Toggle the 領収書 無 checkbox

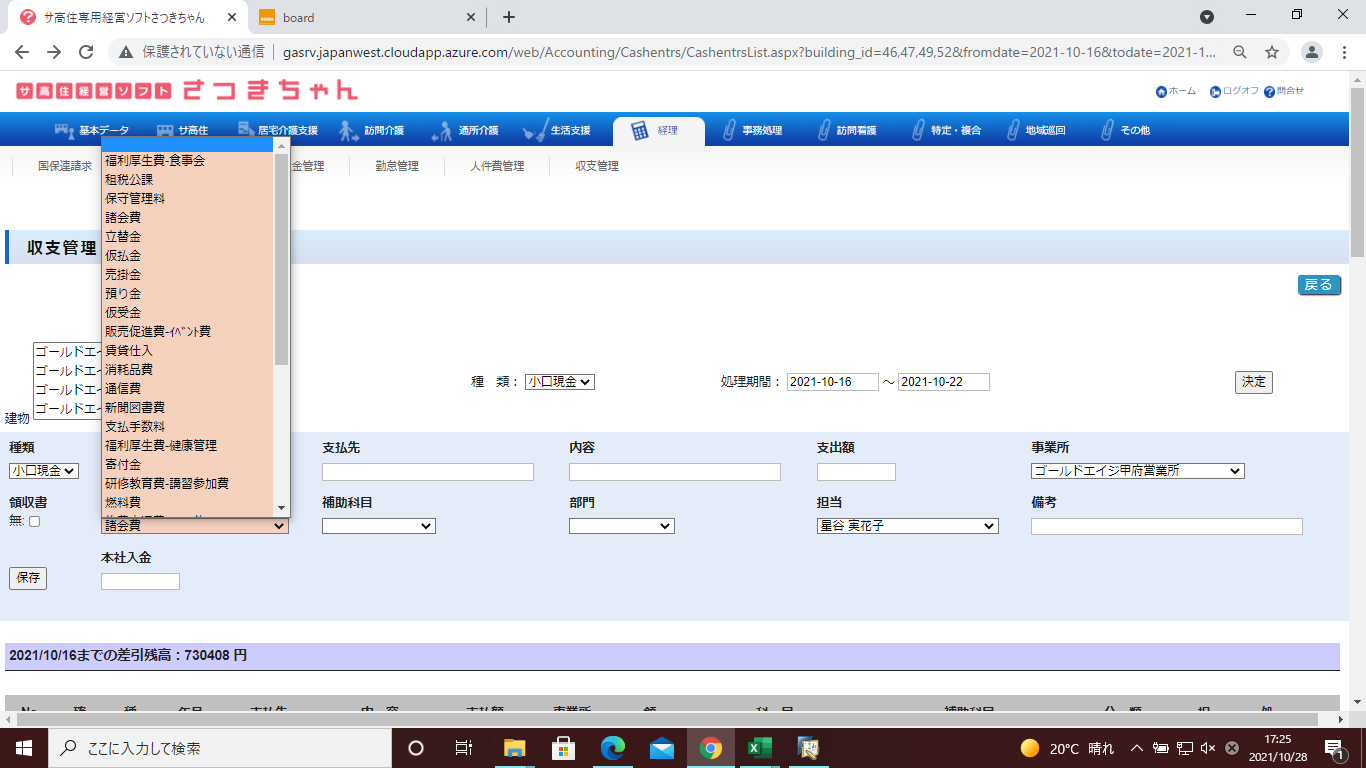(x=35, y=522)
